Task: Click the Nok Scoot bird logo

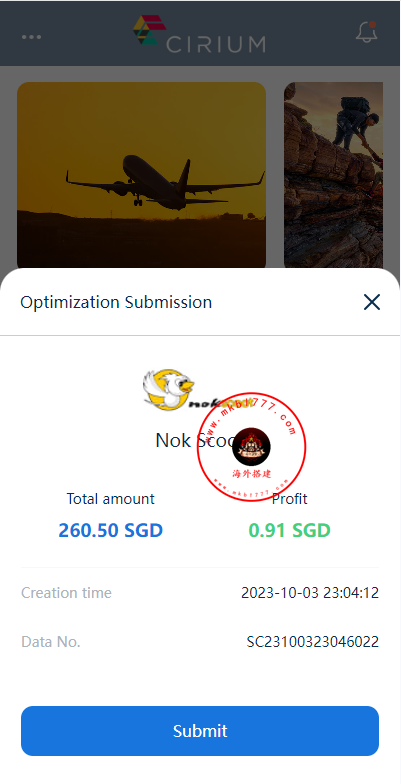Action: click(169, 390)
